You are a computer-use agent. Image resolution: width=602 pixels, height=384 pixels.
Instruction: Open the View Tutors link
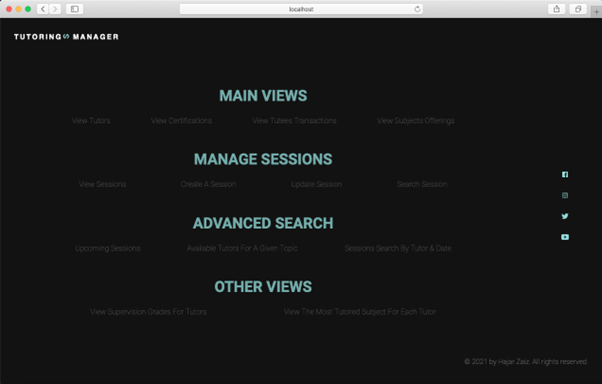[91, 121]
